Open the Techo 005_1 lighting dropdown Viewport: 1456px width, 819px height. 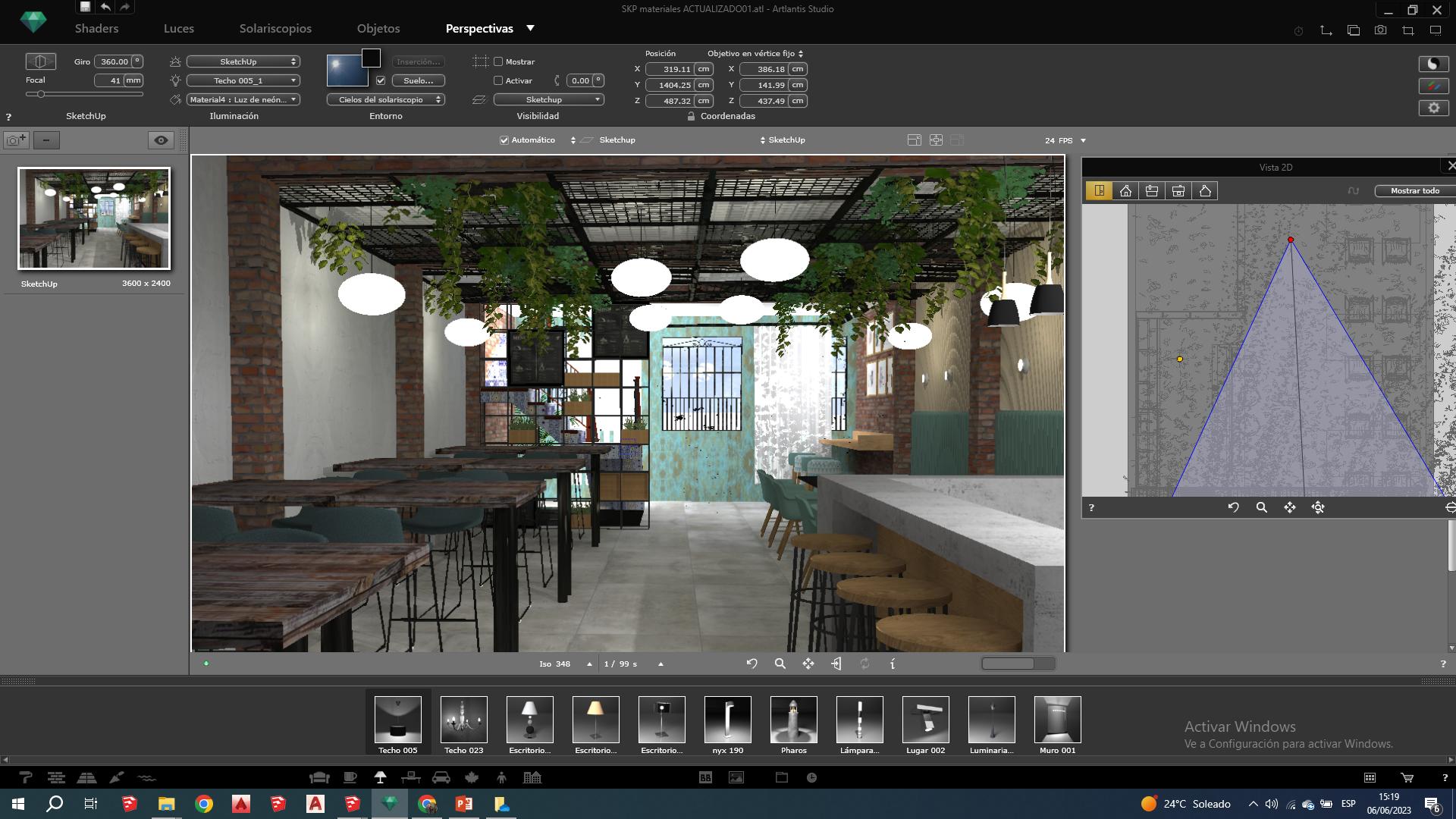tap(243, 80)
